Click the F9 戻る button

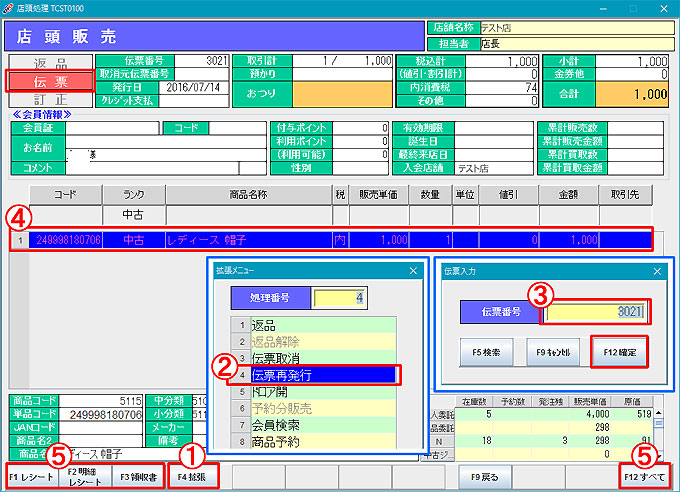[x=485, y=477]
